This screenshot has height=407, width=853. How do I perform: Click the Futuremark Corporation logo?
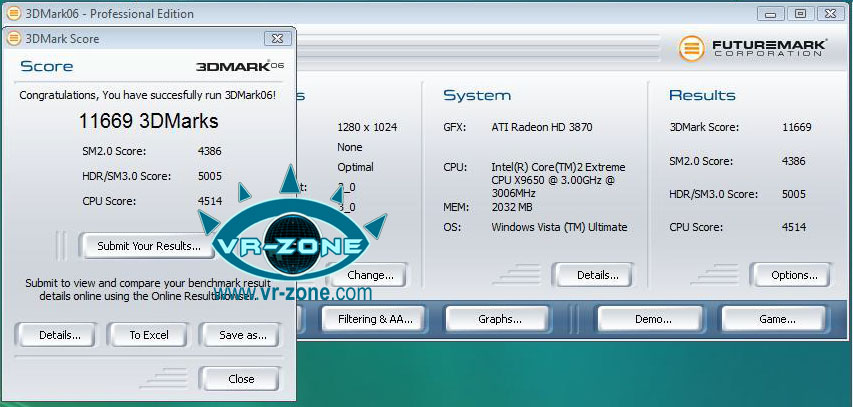pos(748,48)
